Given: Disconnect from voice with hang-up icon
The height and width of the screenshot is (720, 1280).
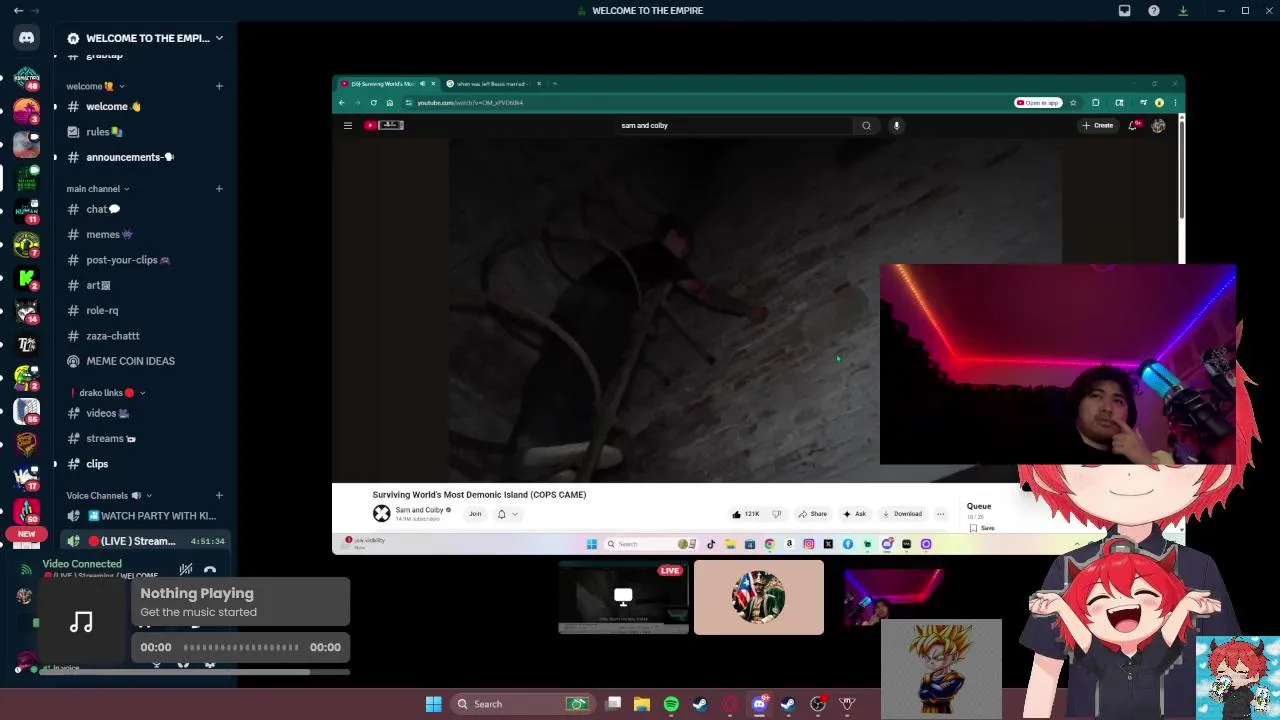Looking at the screenshot, I should (x=210, y=571).
